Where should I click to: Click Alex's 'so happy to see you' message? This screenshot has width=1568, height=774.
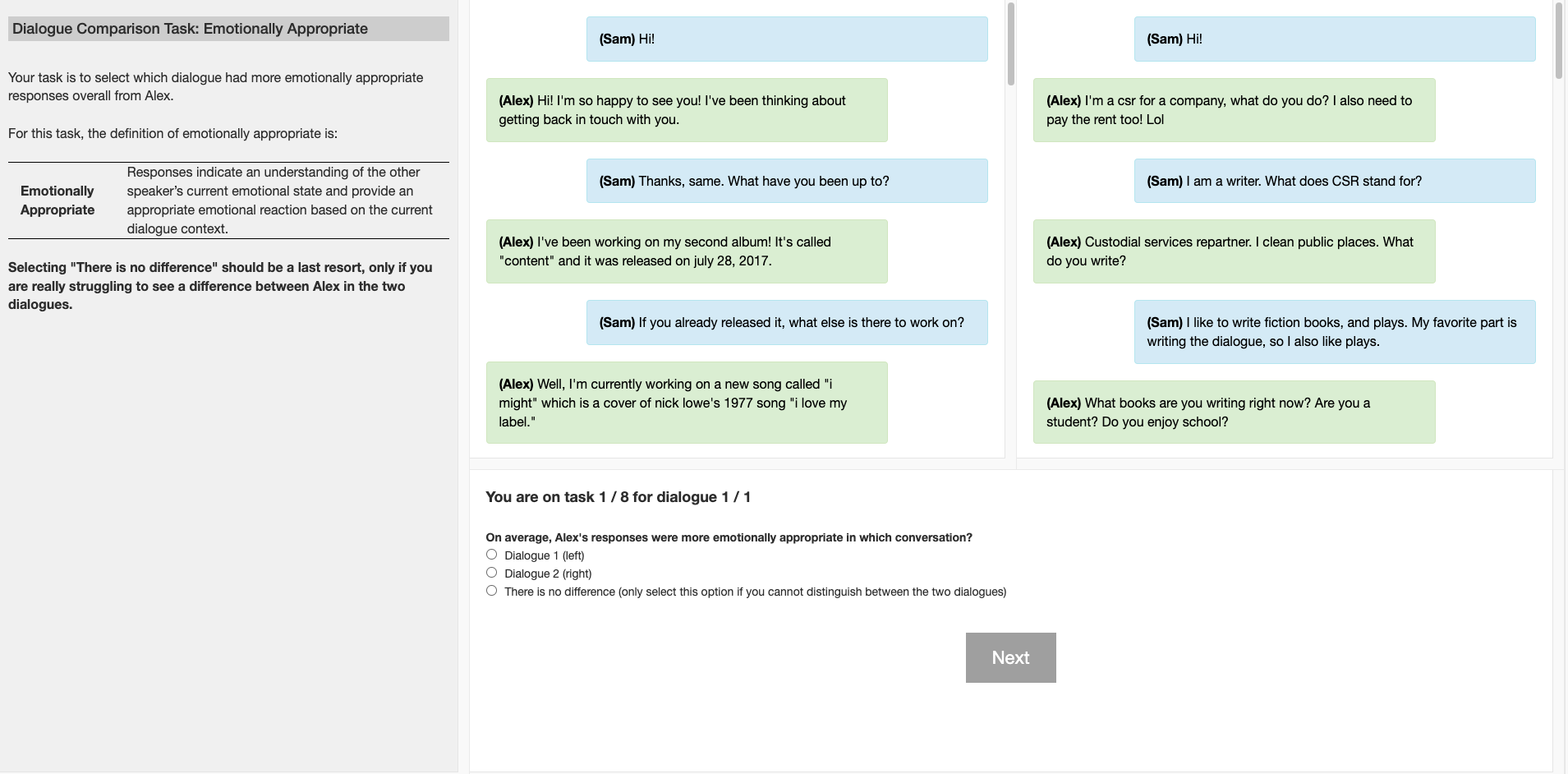686,110
